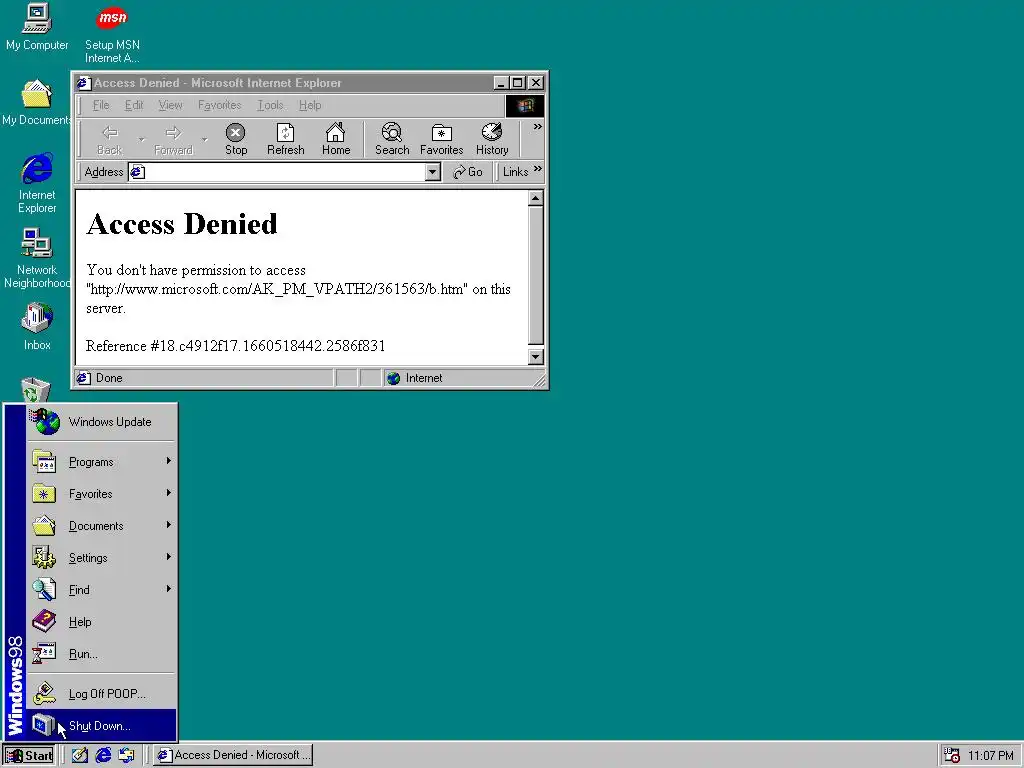
Task: Open Run dialog from Start menu
Action: tap(101, 654)
